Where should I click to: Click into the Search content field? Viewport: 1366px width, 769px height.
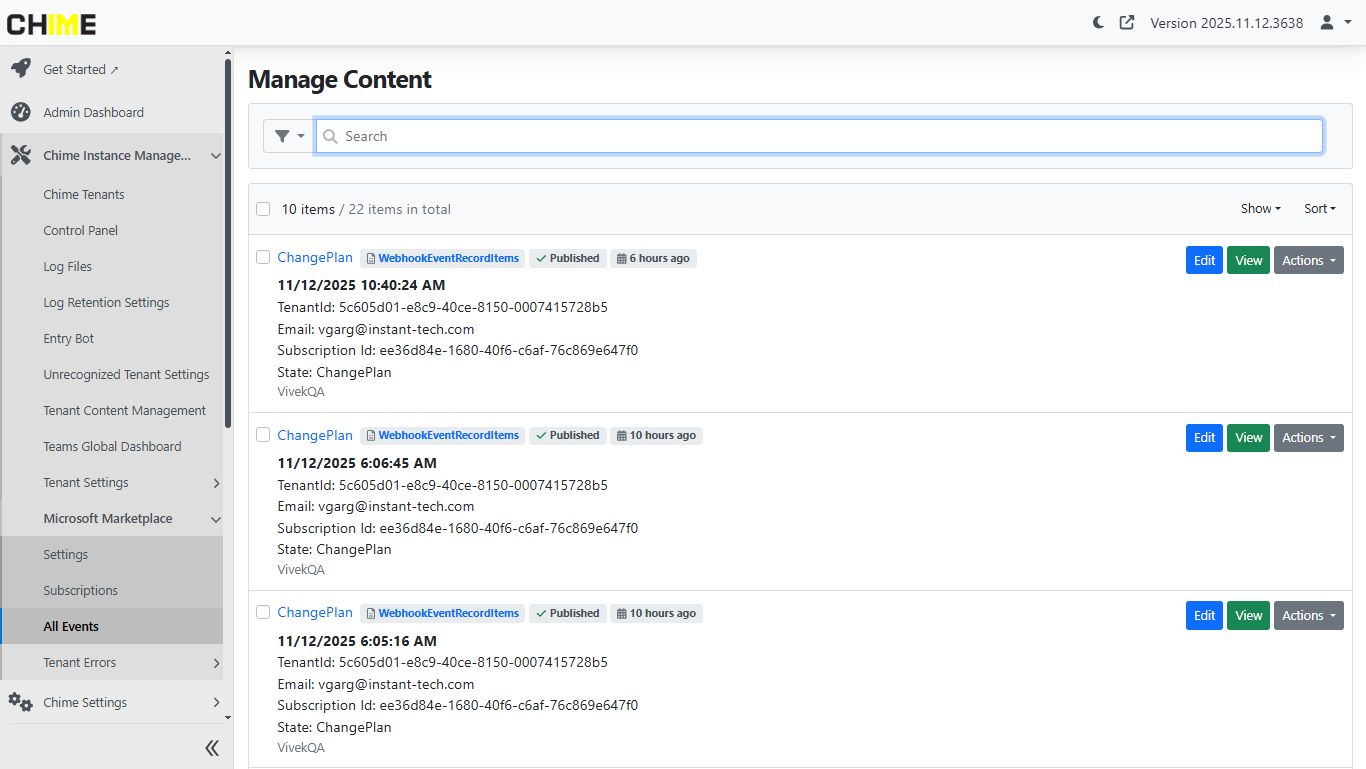(820, 136)
